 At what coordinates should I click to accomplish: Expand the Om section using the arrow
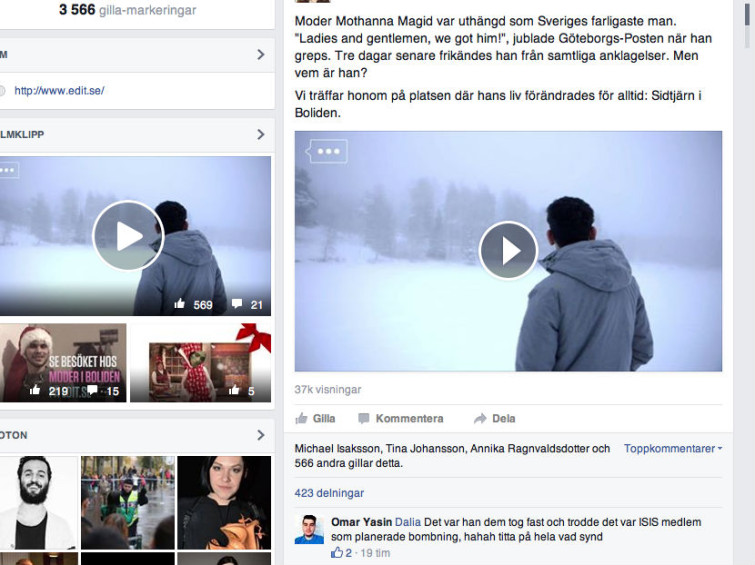pyautogui.click(x=260, y=54)
